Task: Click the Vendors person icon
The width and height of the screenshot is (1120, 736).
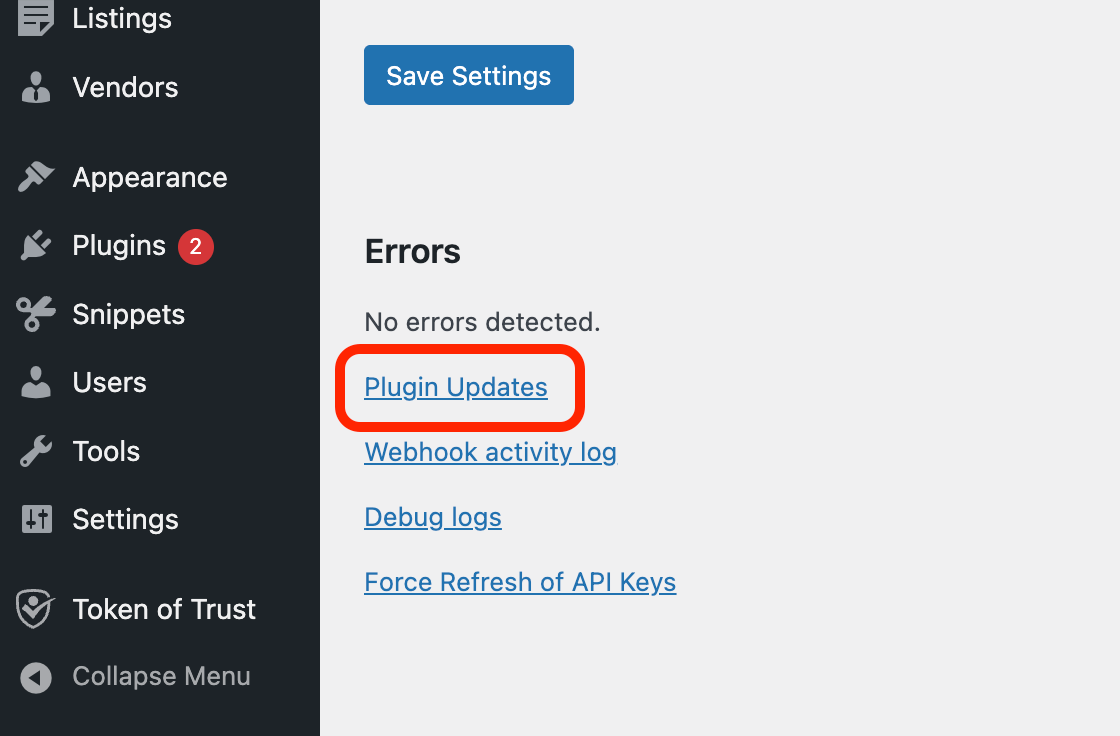Action: (x=36, y=88)
